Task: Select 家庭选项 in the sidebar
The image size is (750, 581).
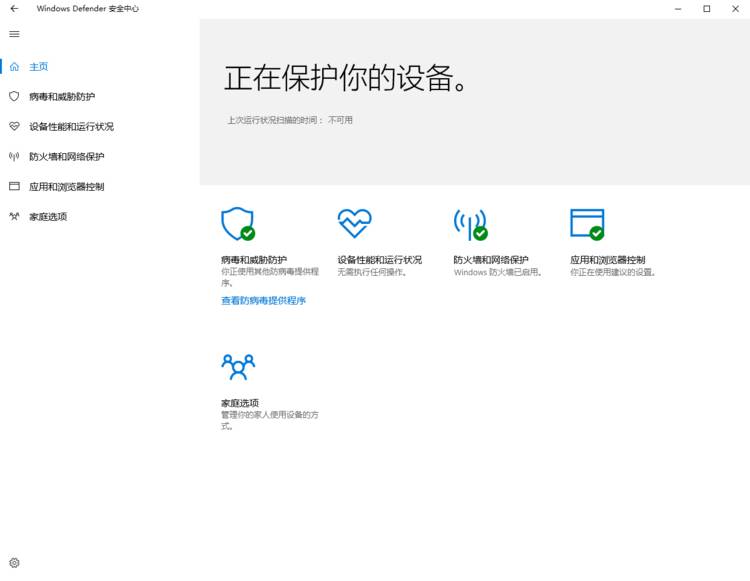Action: click(x=48, y=217)
